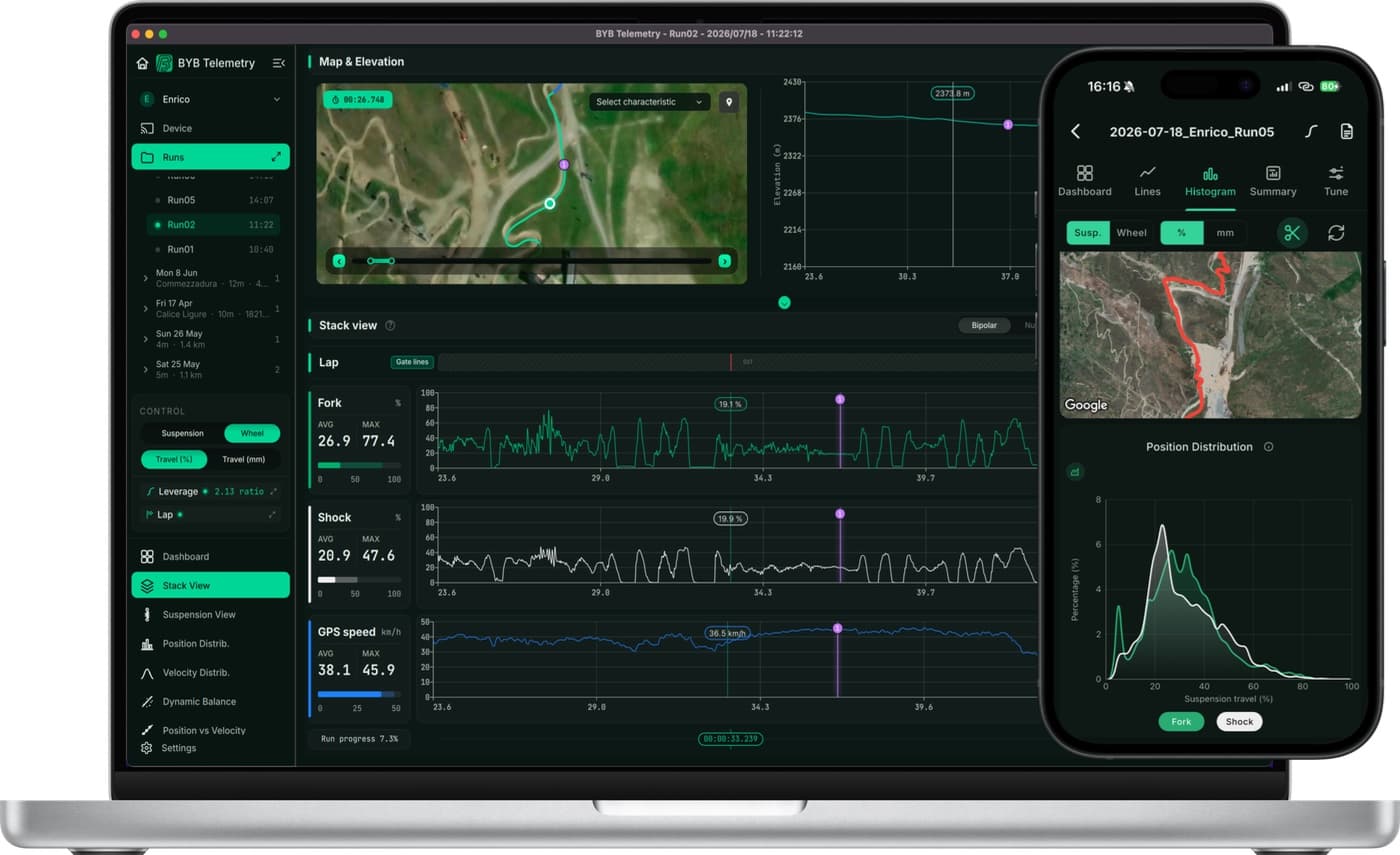The width and height of the screenshot is (1400, 855).
Task: Tap the scissors crop icon on phone
Action: 1292,233
